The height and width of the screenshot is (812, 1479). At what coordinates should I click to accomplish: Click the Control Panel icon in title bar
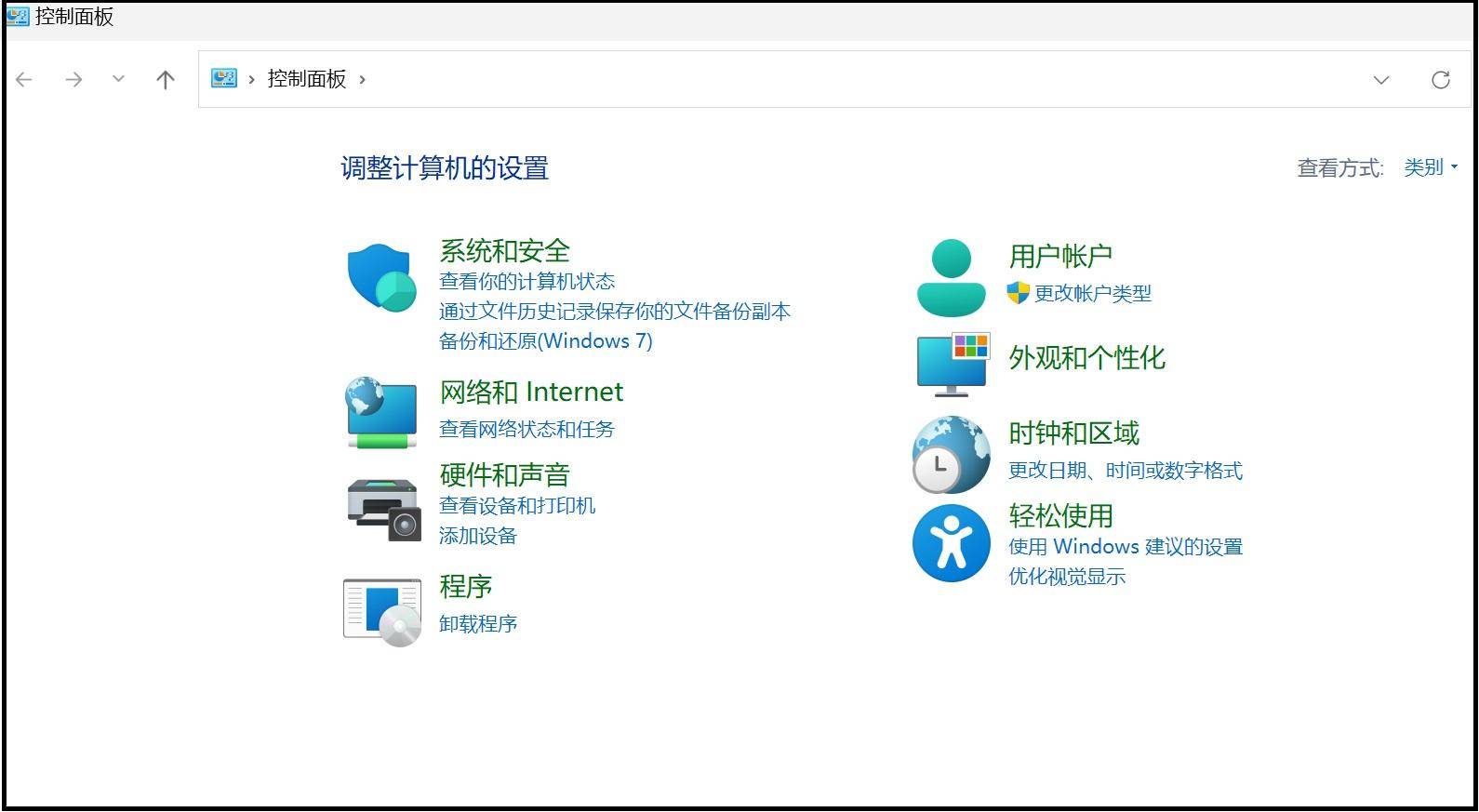(18, 16)
